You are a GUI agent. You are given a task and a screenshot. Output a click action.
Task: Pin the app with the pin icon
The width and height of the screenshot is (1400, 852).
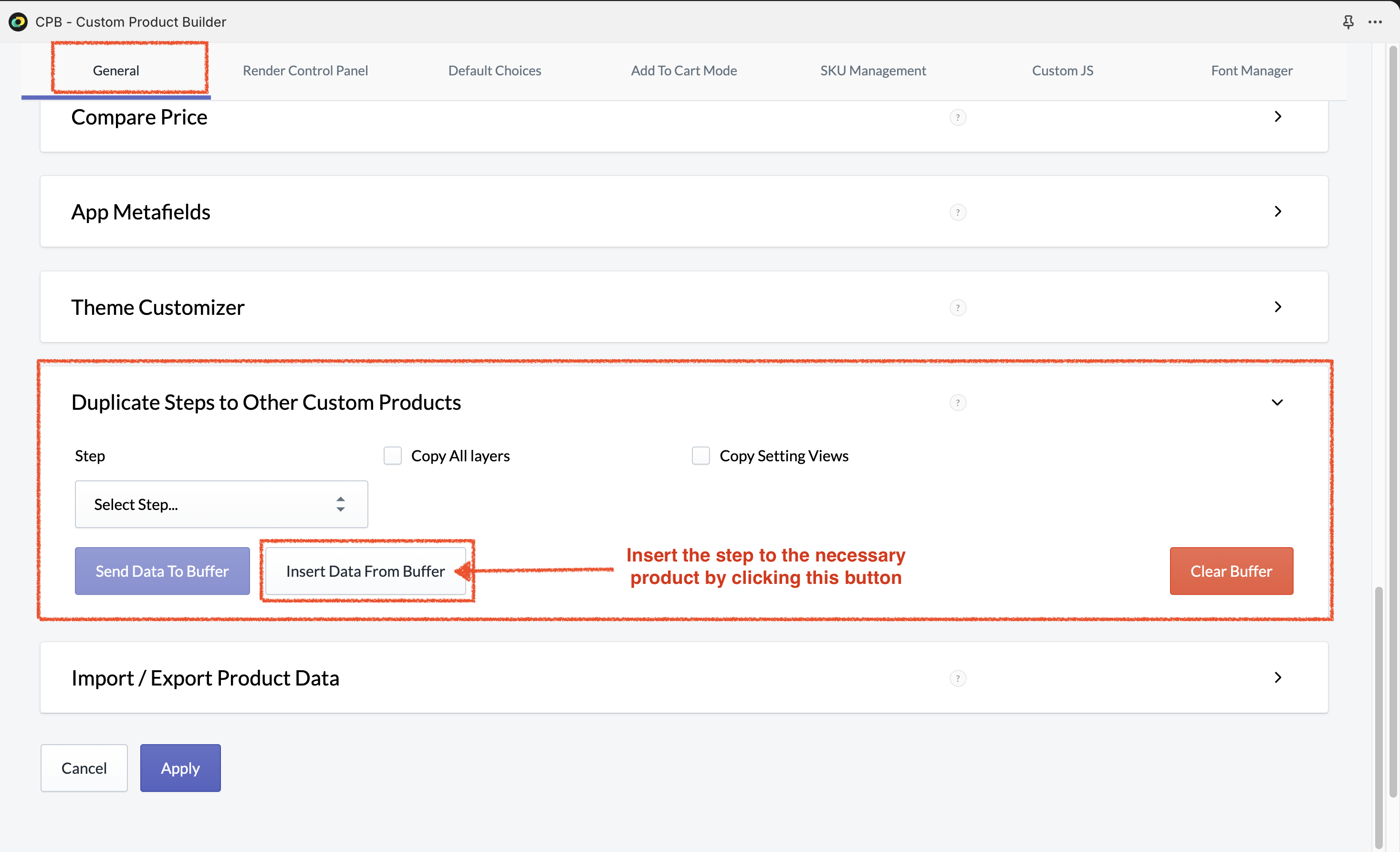1348,22
